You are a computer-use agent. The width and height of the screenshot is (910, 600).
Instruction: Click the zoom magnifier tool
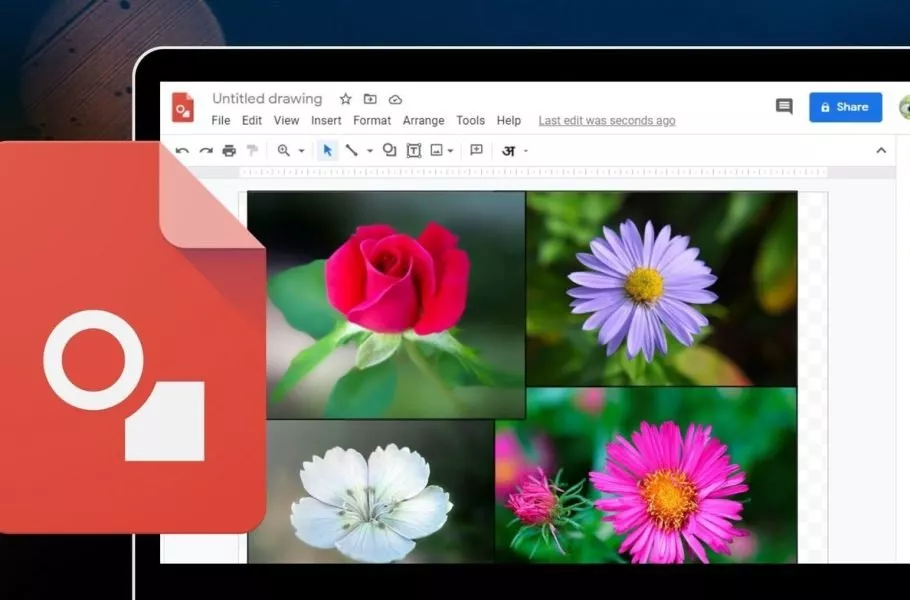[x=283, y=151]
